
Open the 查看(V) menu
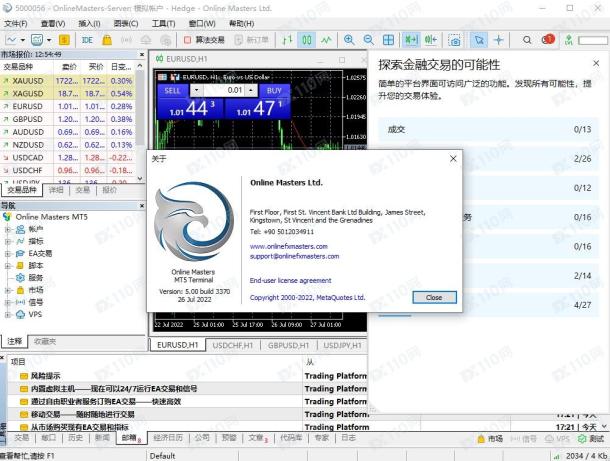coord(53,24)
